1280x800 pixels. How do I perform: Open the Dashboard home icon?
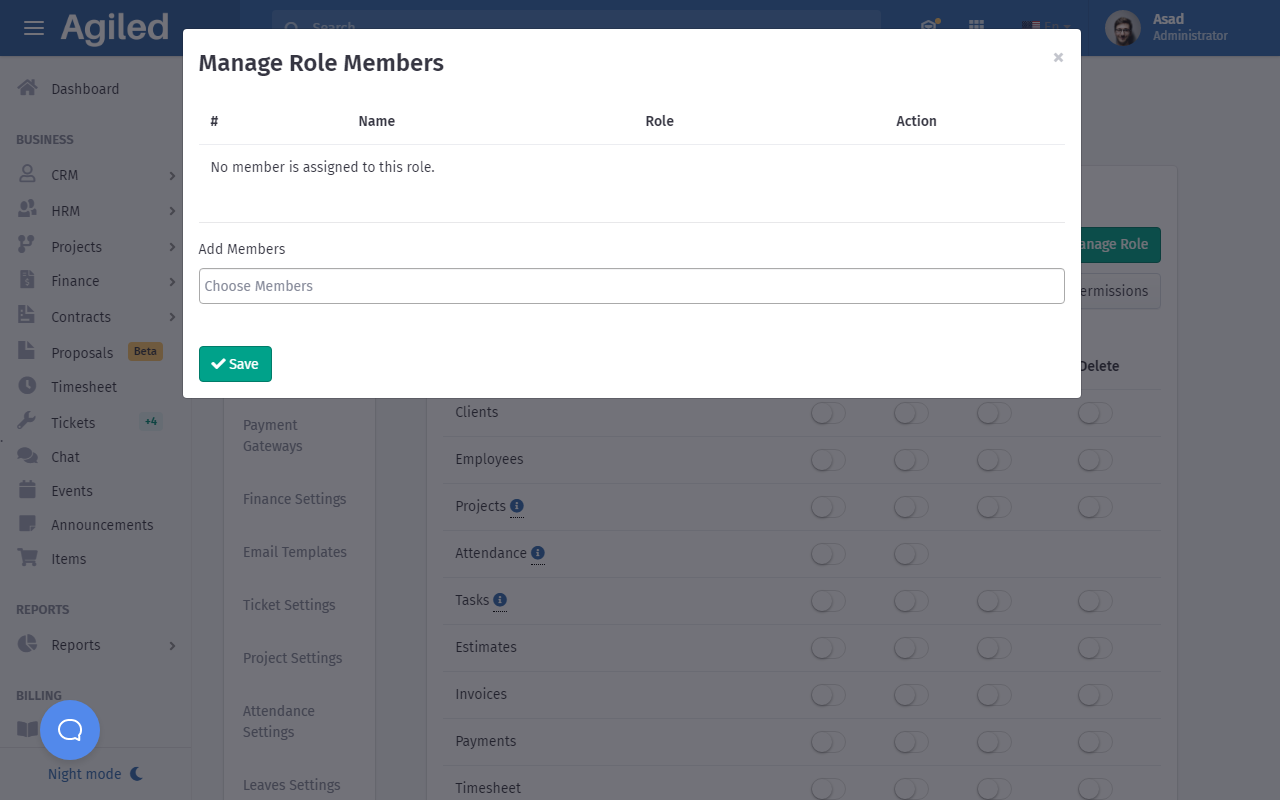click(x=28, y=88)
